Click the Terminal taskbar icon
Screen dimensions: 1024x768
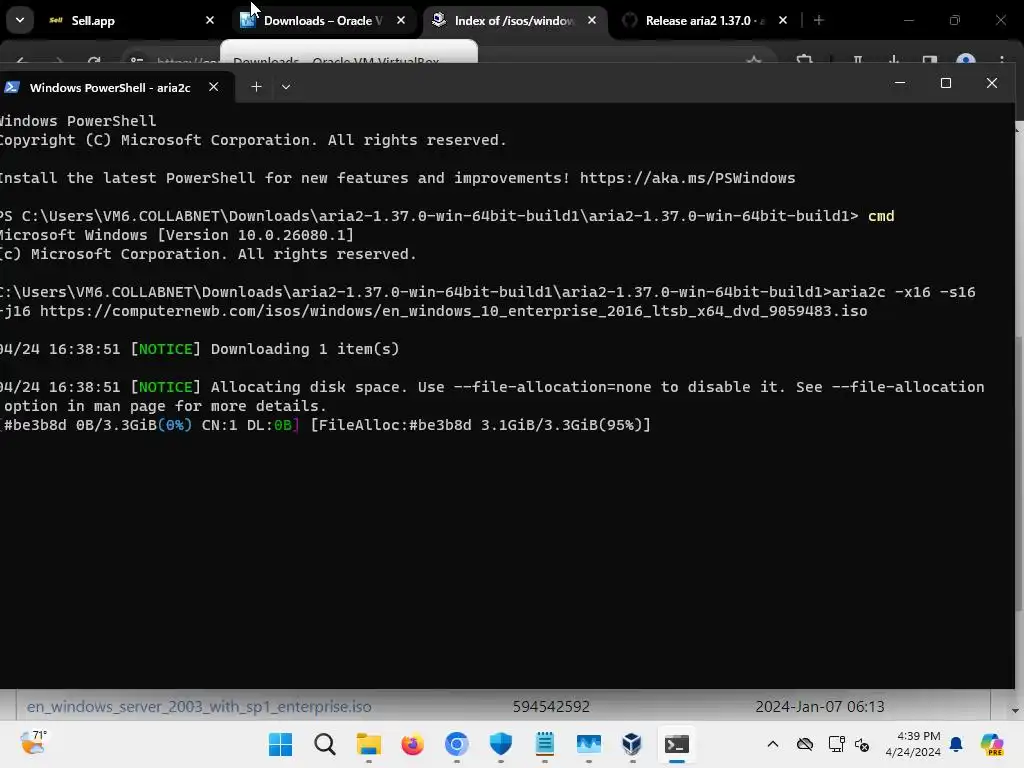pyautogui.click(x=677, y=744)
